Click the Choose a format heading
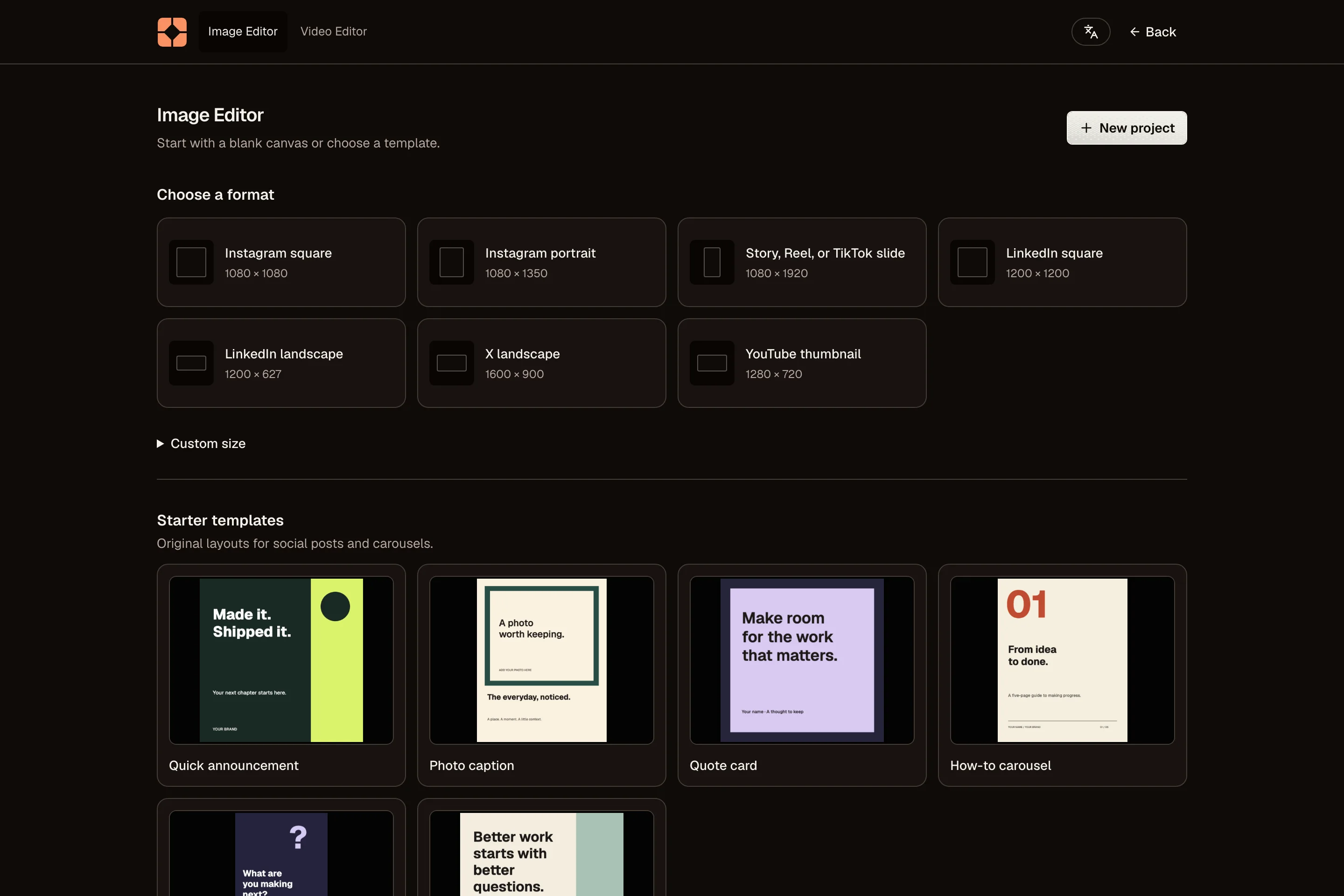1344x896 pixels. pos(216,195)
